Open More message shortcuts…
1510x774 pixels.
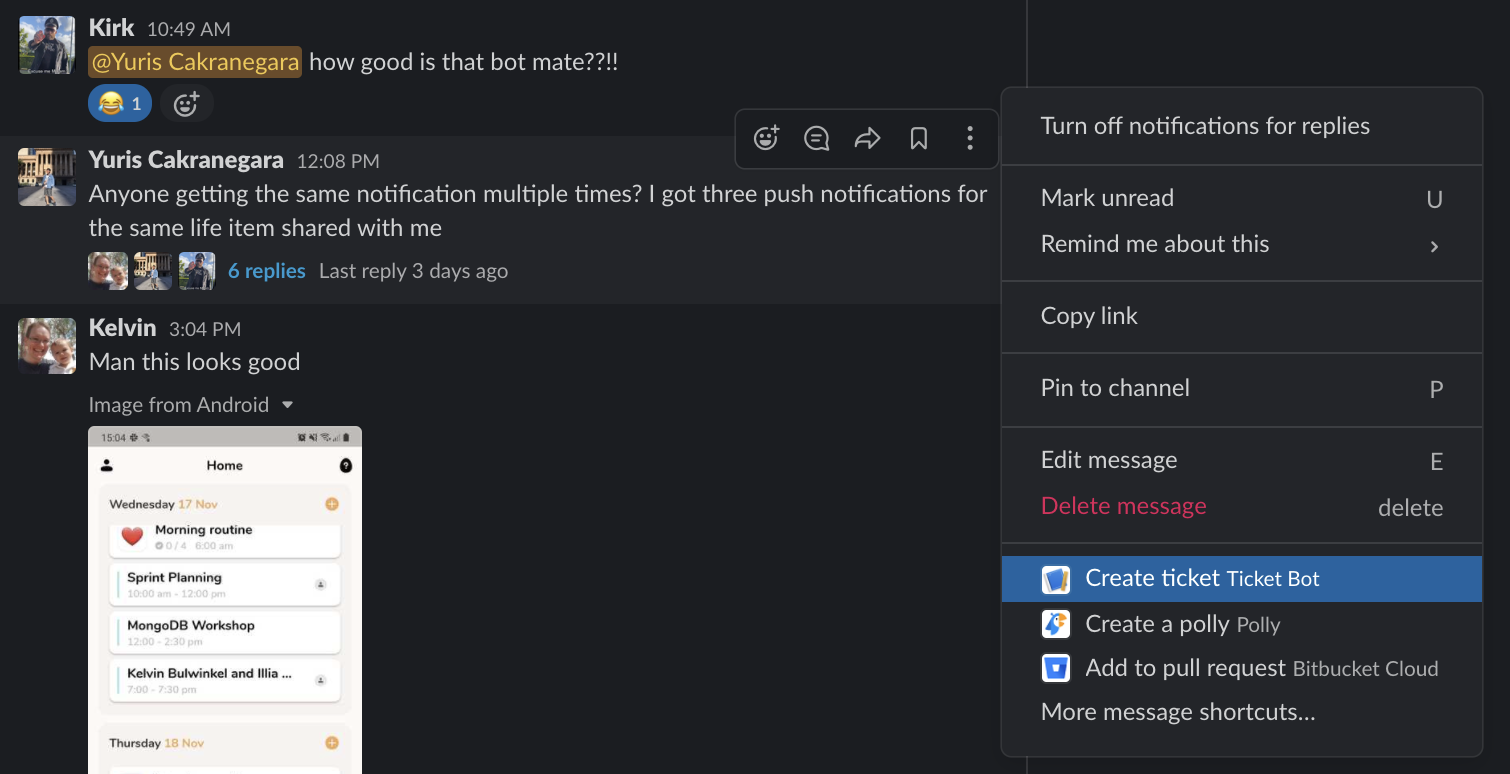pos(1242,712)
